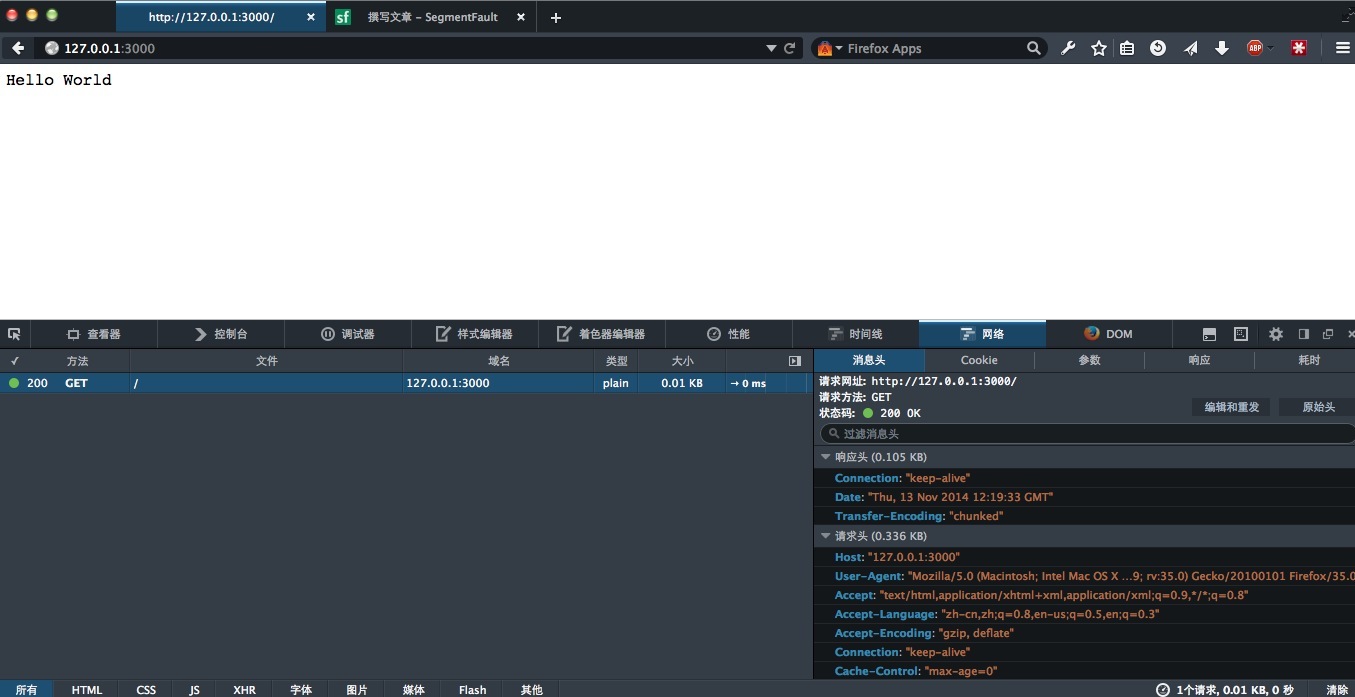Viewport: 1355px width, 697px height.
Task: Open the devtools settings gear
Action: [1275, 334]
